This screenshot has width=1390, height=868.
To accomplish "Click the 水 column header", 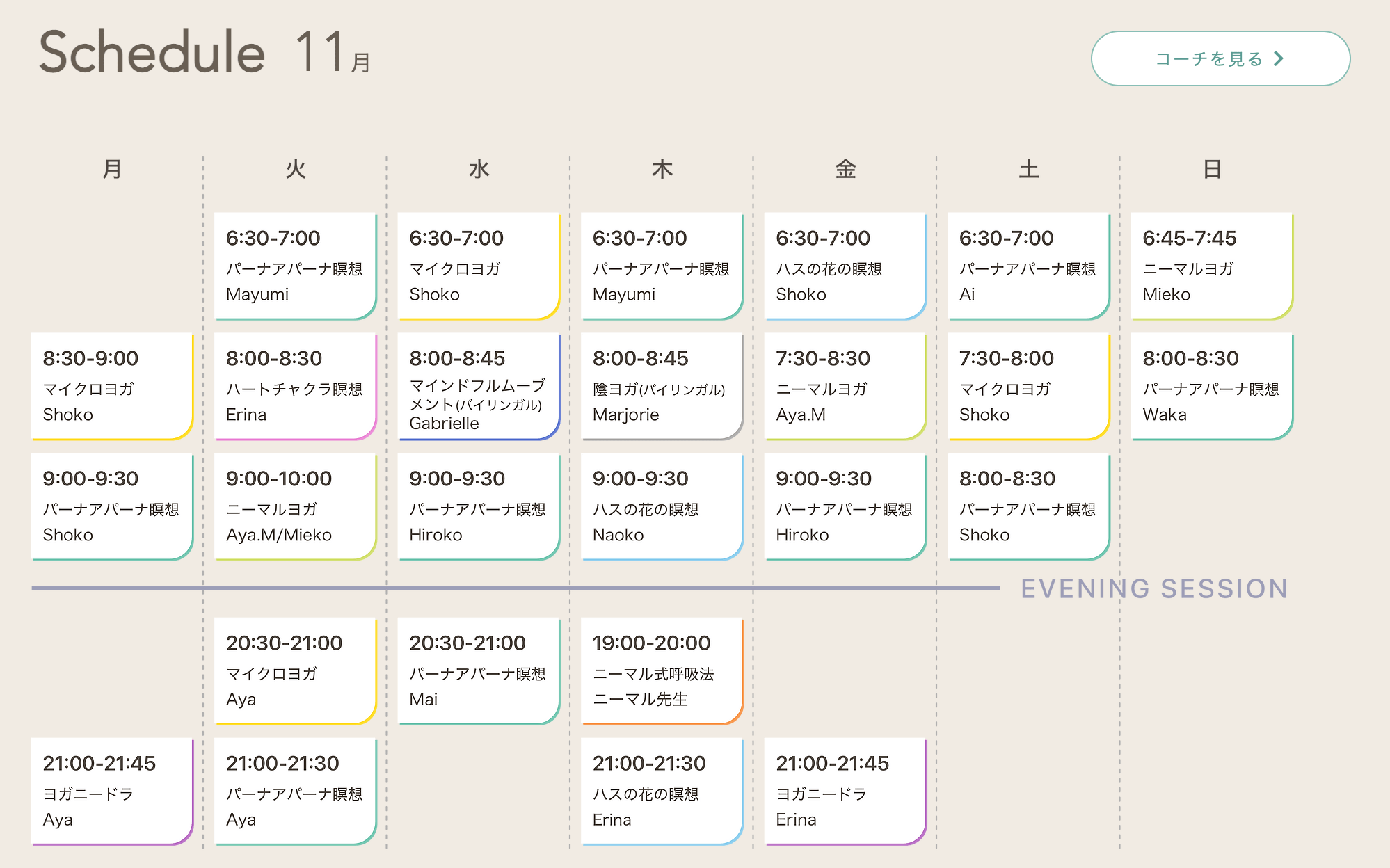I will coord(479,169).
